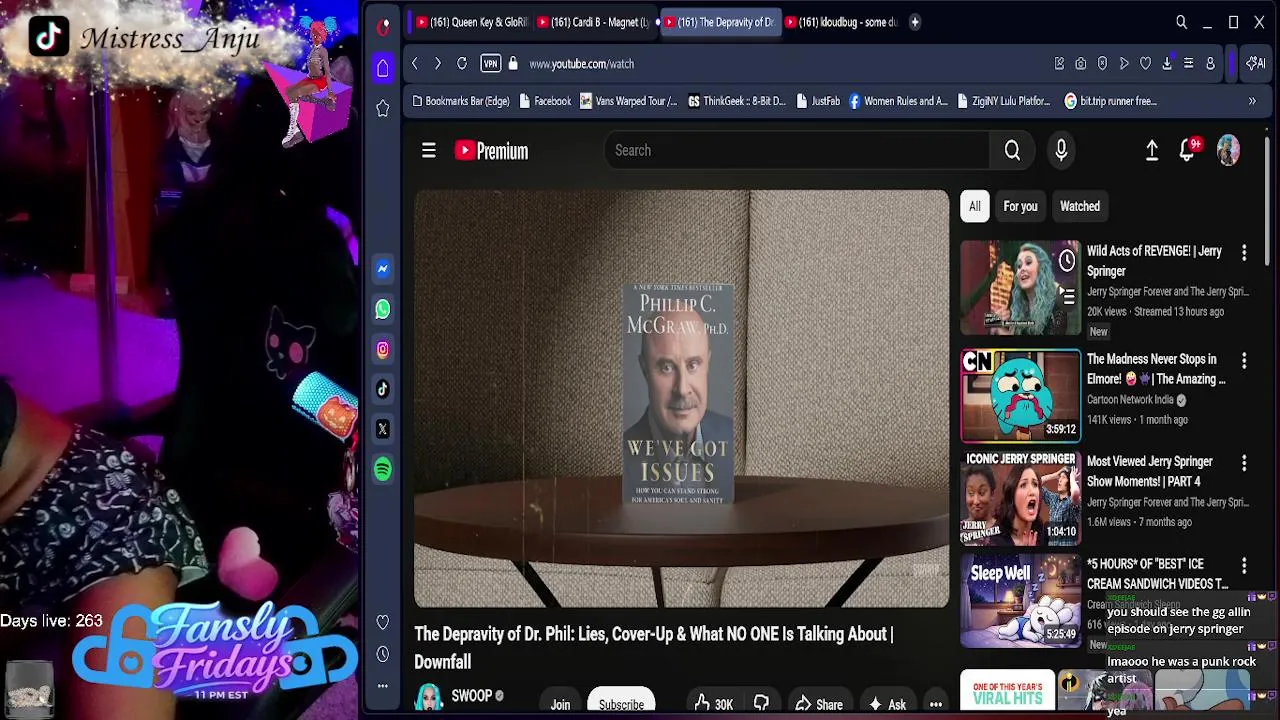Open The Madness Never Stops thumbnail
Viewport: 1280px width, 720px height.
click(x=1020, y=395)
